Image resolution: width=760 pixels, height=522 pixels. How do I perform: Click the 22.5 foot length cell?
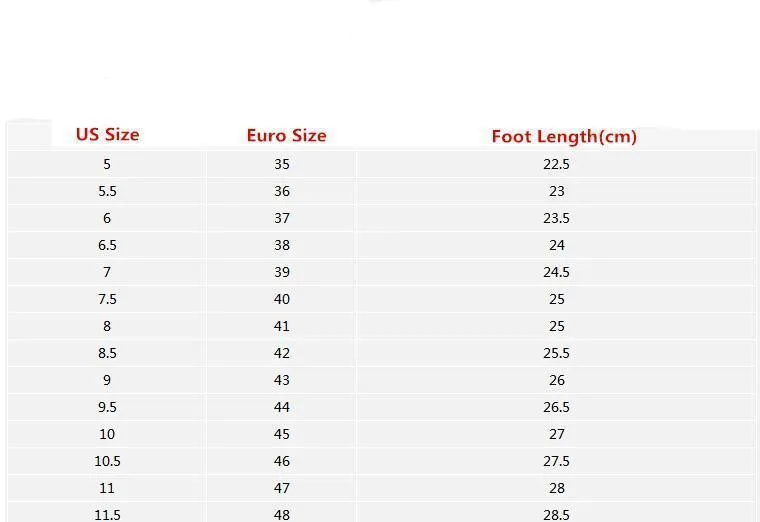coord(556,164)
